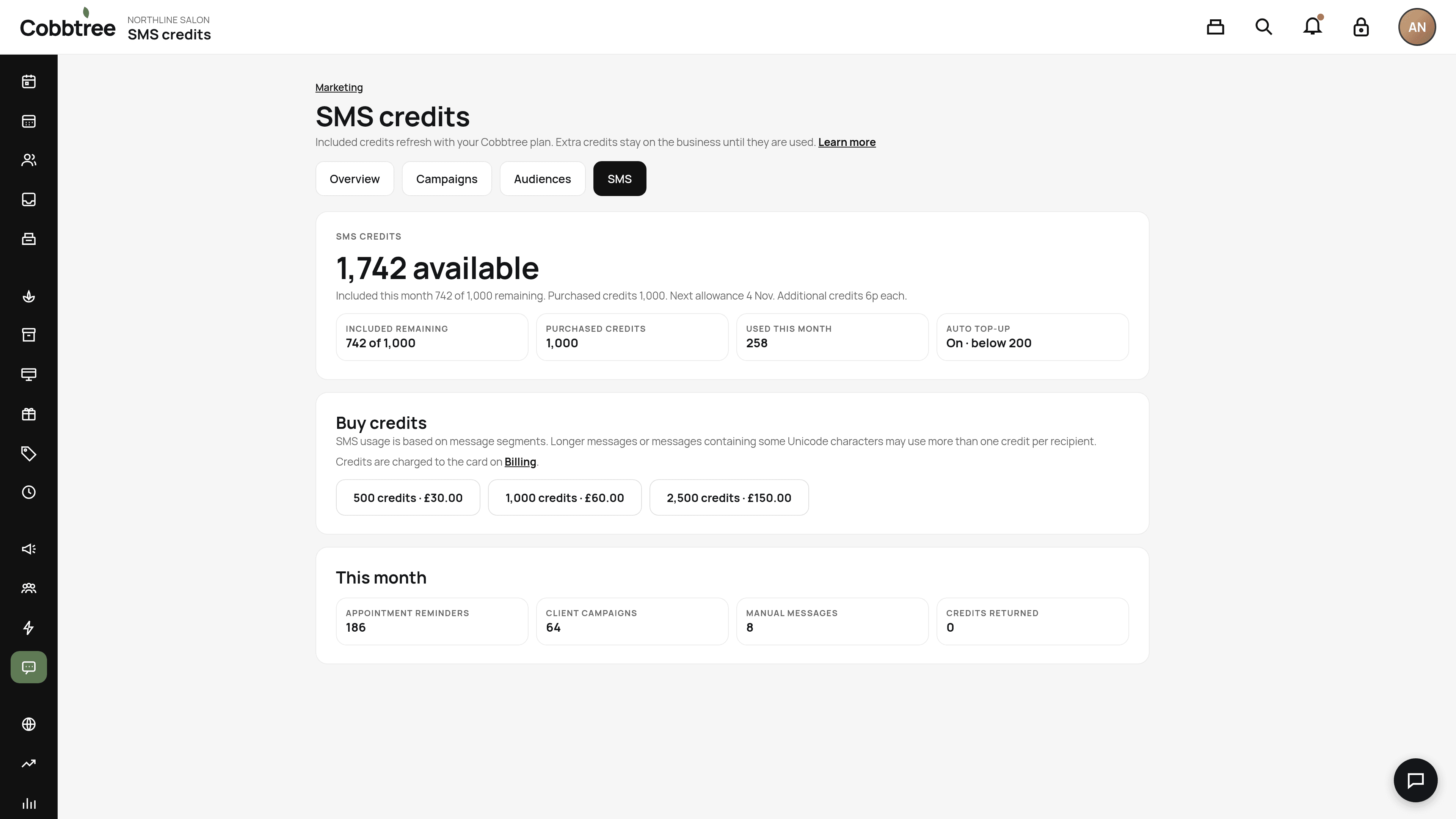Open the globe online site icon

coord(29,724)
